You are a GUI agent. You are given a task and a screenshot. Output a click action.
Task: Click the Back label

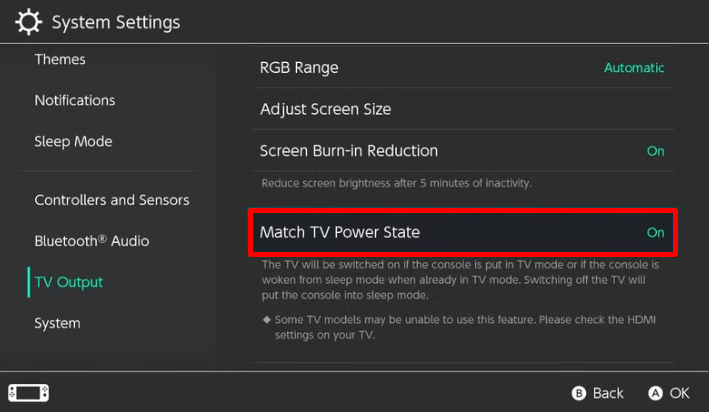609,393
